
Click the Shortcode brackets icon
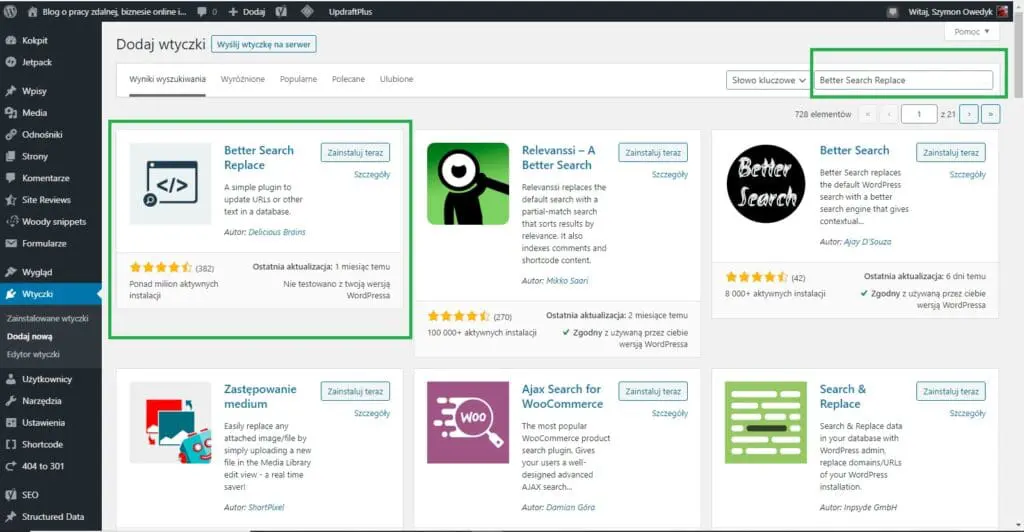point(10,445)
